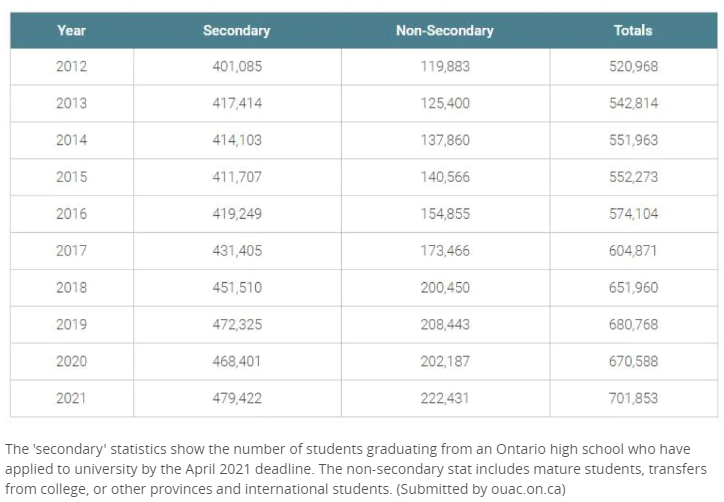
Task: Select the 551,963 totals cell
Action: [633, 141]
